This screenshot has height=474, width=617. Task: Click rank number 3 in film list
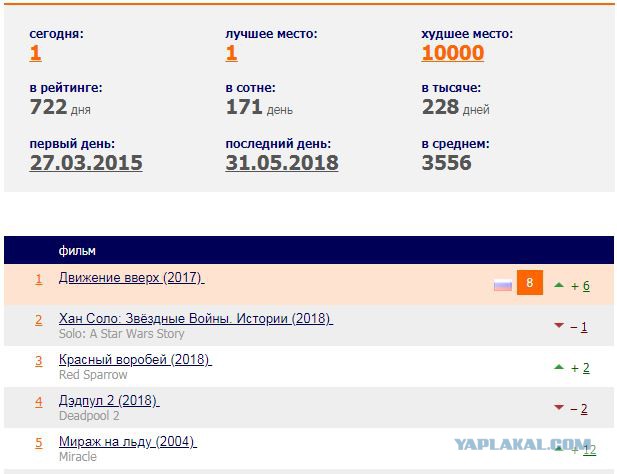tap(39, 361)
